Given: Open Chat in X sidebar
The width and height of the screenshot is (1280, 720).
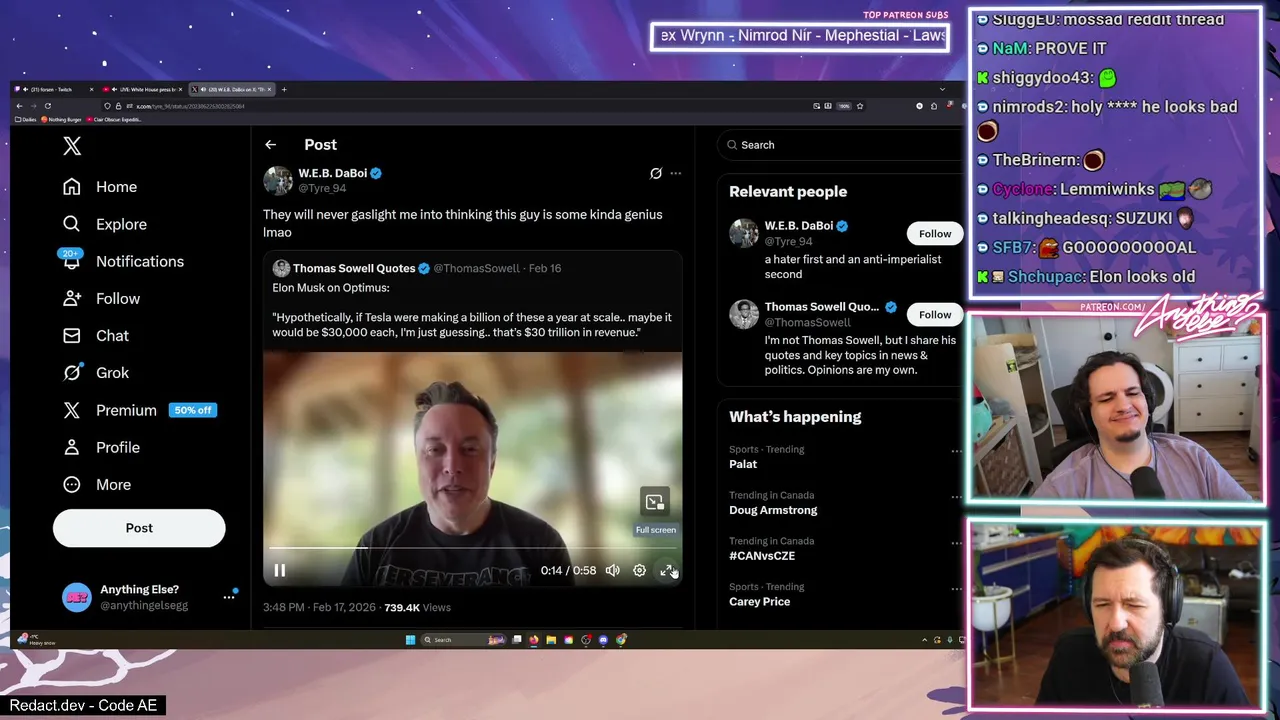Looking at the screenshot, I should pos(96,335).
